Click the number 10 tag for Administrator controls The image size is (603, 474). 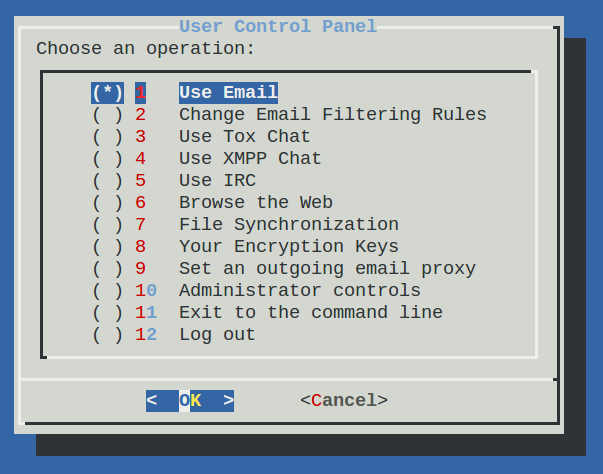click(146, 290)
